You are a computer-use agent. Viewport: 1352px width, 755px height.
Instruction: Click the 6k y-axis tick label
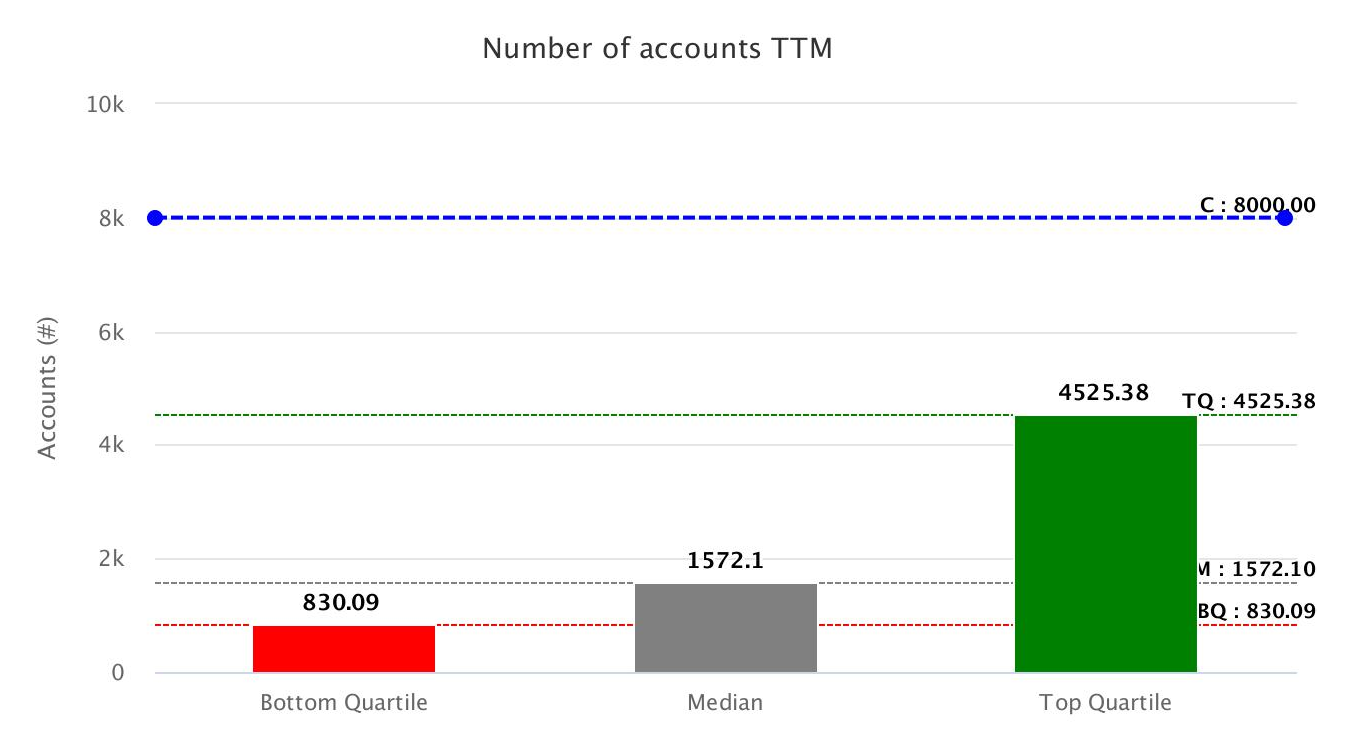click(x=112, y=332)
